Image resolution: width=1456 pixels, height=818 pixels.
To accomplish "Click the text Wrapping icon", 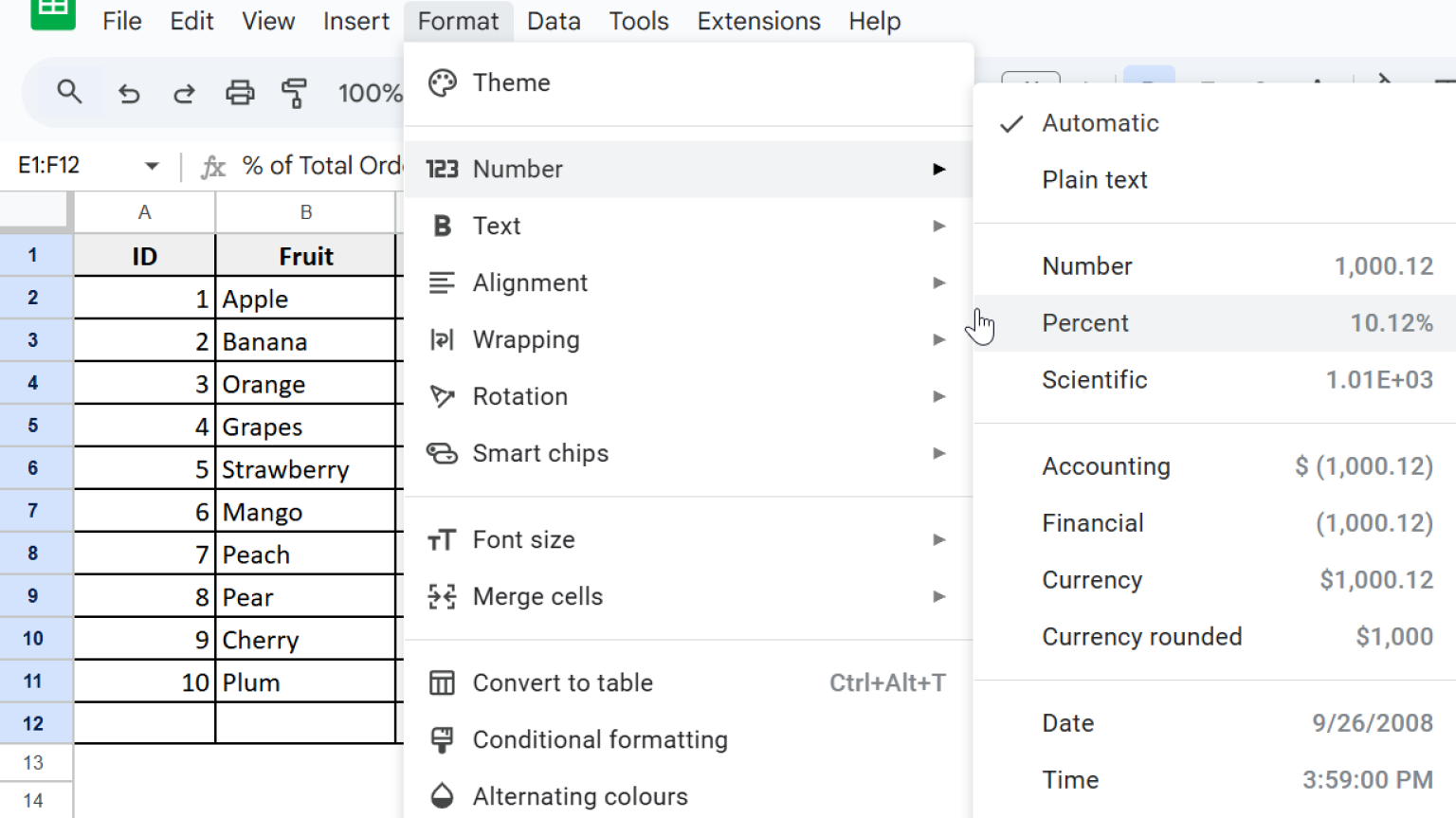I will point(442,339).
